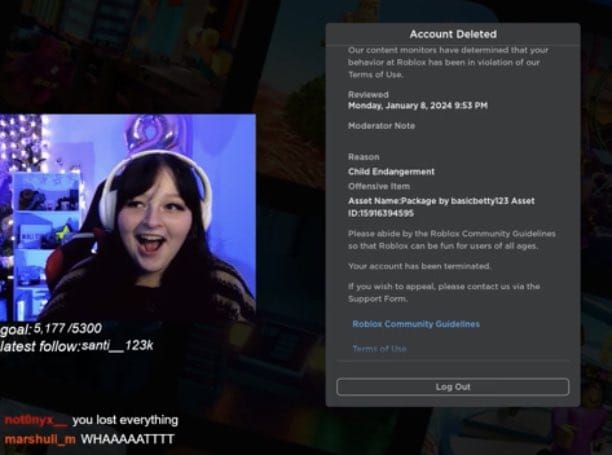Open the Terms of Use link
612x455 pixels.
(x=379, y=348)
